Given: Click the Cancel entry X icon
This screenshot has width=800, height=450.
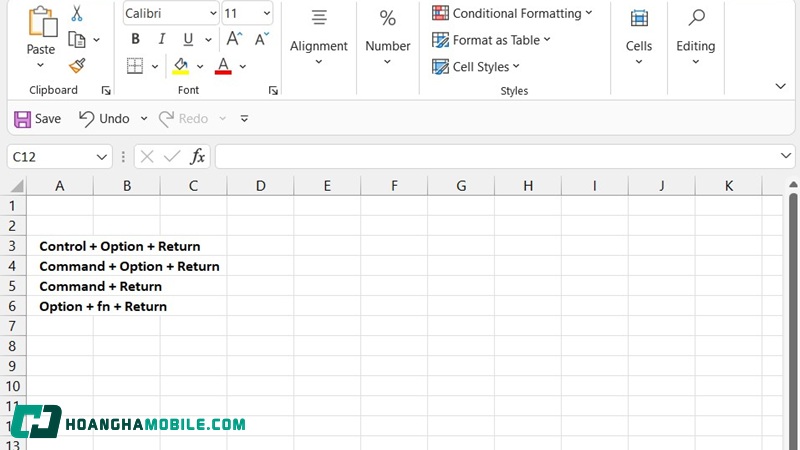Looking at the screenshot, I should [x=147, y=157].
